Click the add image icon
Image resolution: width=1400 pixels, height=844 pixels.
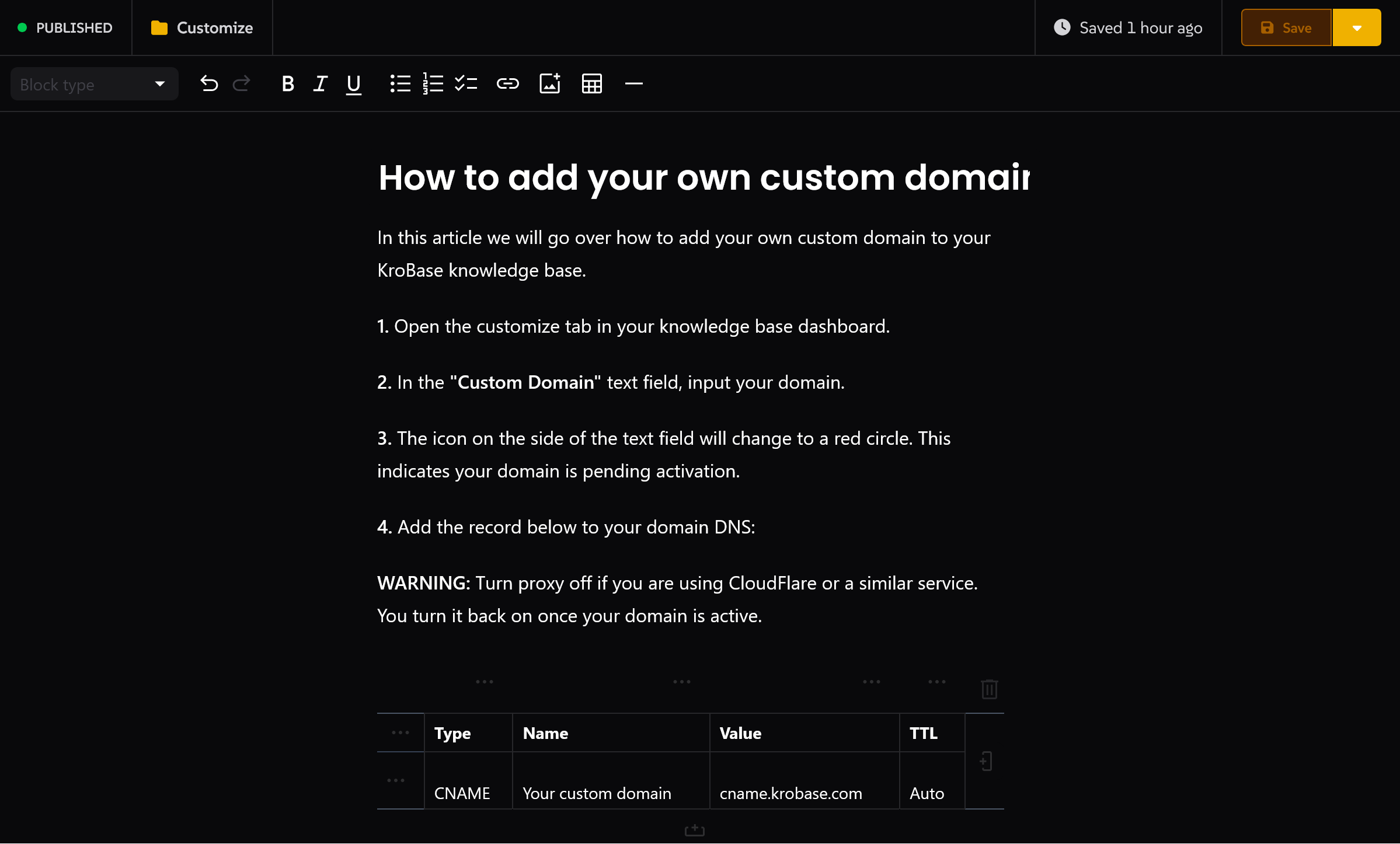click(x=549, y=84)
